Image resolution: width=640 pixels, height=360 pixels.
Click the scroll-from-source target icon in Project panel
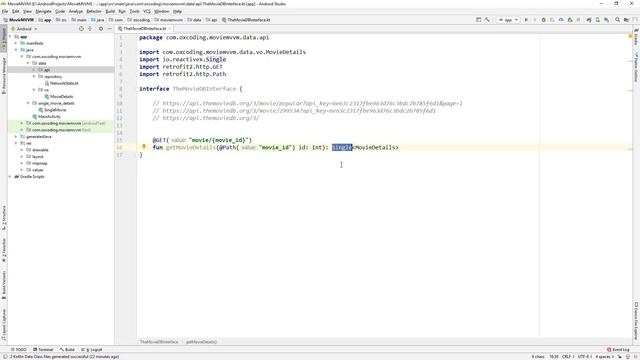click(x=81, y=29)
